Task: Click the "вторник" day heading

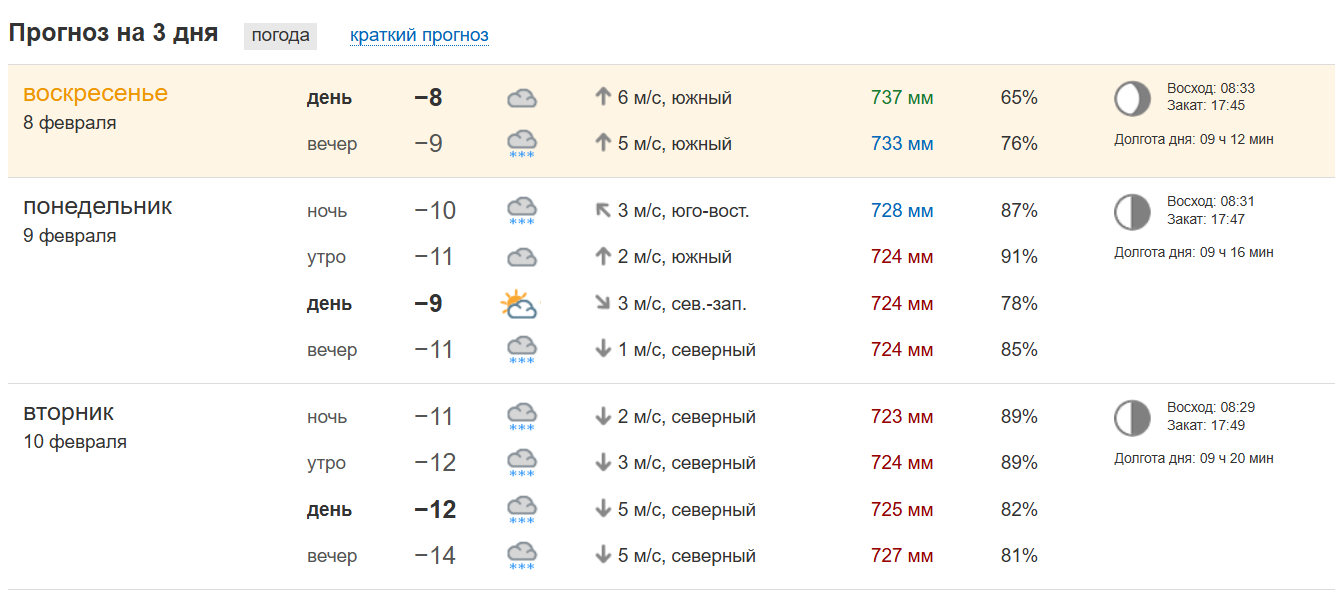Action: point(68,412)
